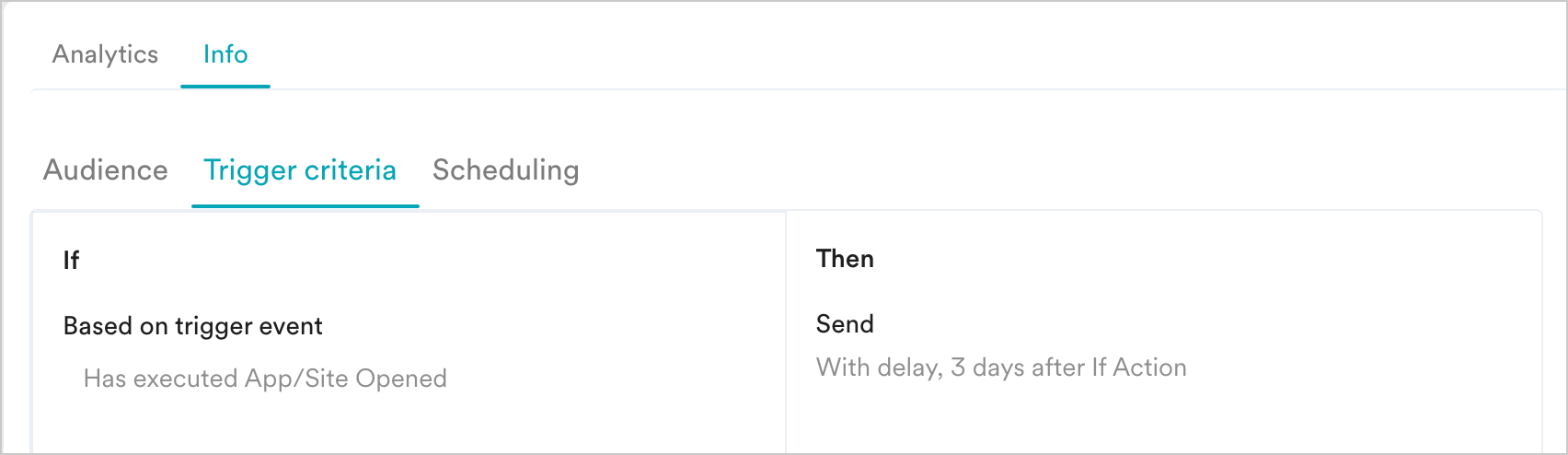Click the "If" section heading

(71, 261)
